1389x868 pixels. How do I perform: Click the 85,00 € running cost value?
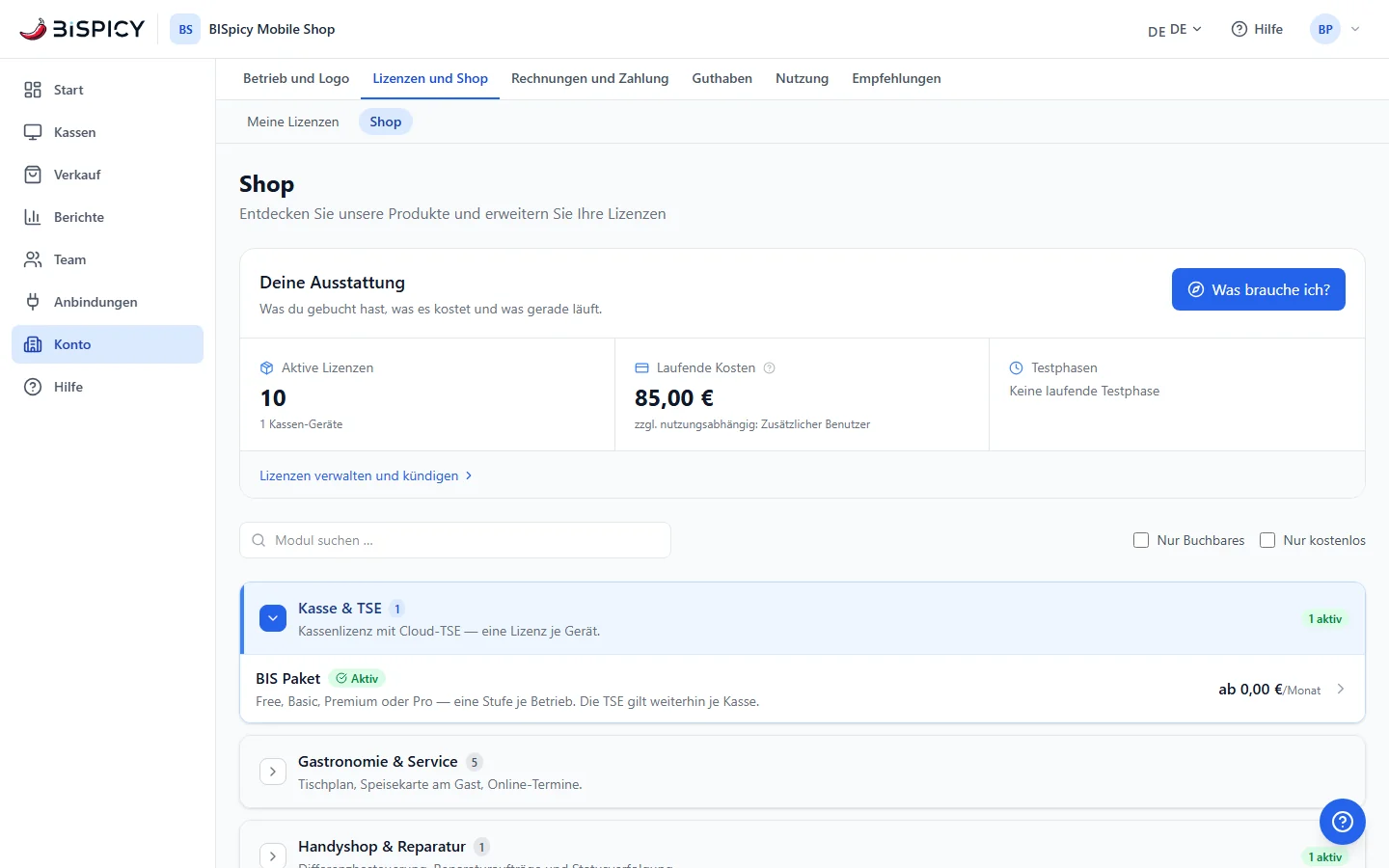674,397
